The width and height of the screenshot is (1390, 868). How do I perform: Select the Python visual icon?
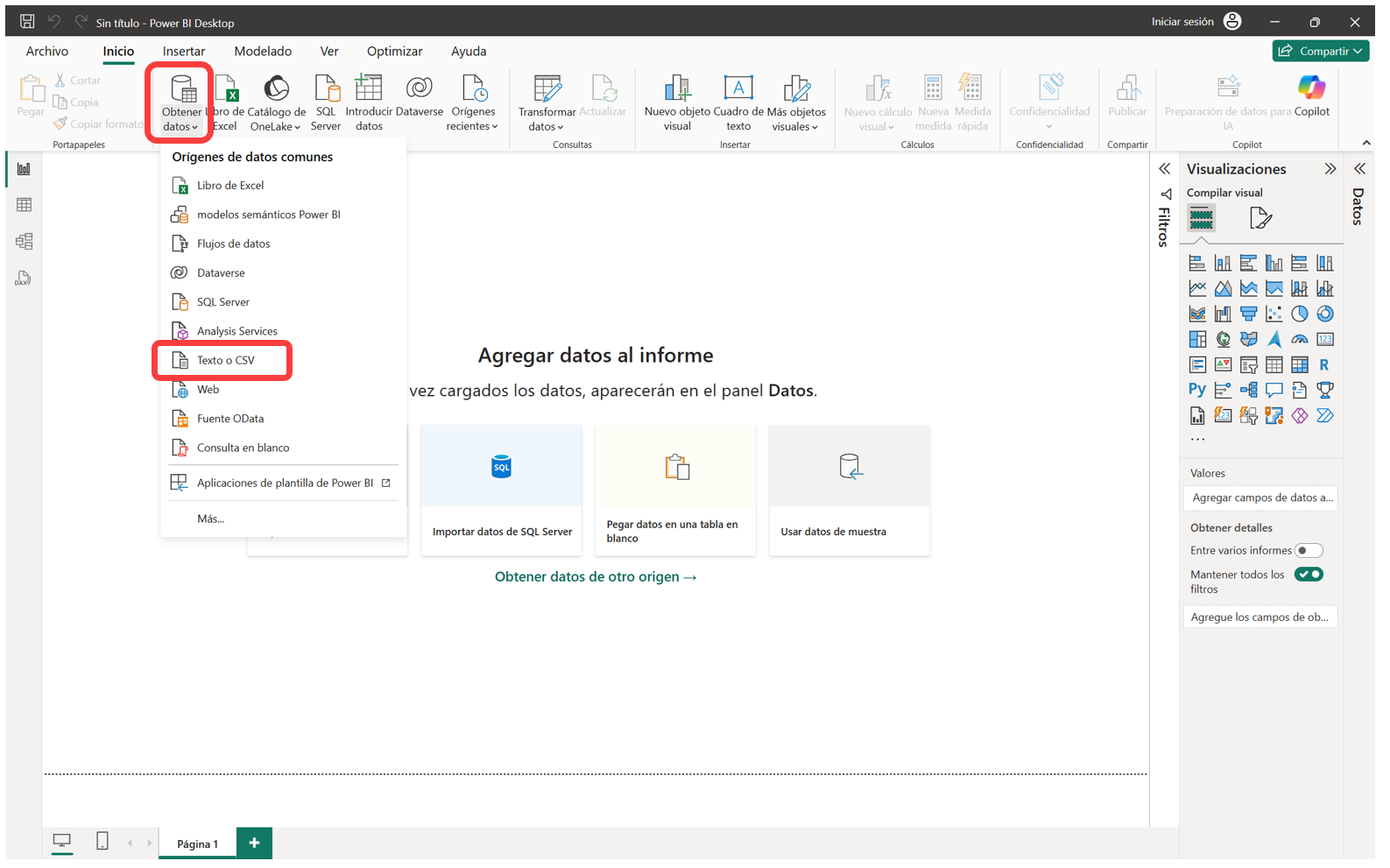tap(1197, 390)
